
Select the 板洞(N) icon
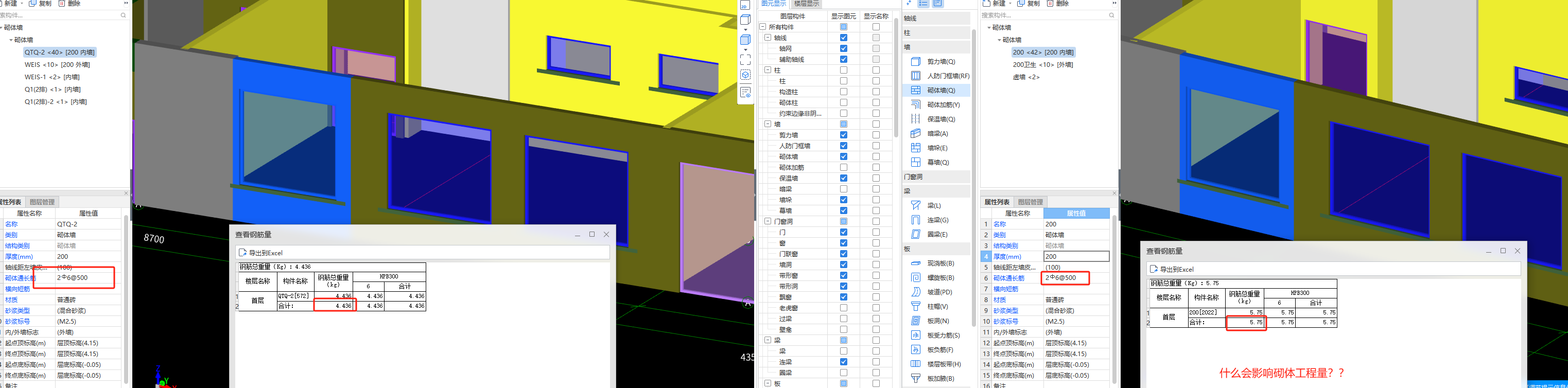click(915, 321)
